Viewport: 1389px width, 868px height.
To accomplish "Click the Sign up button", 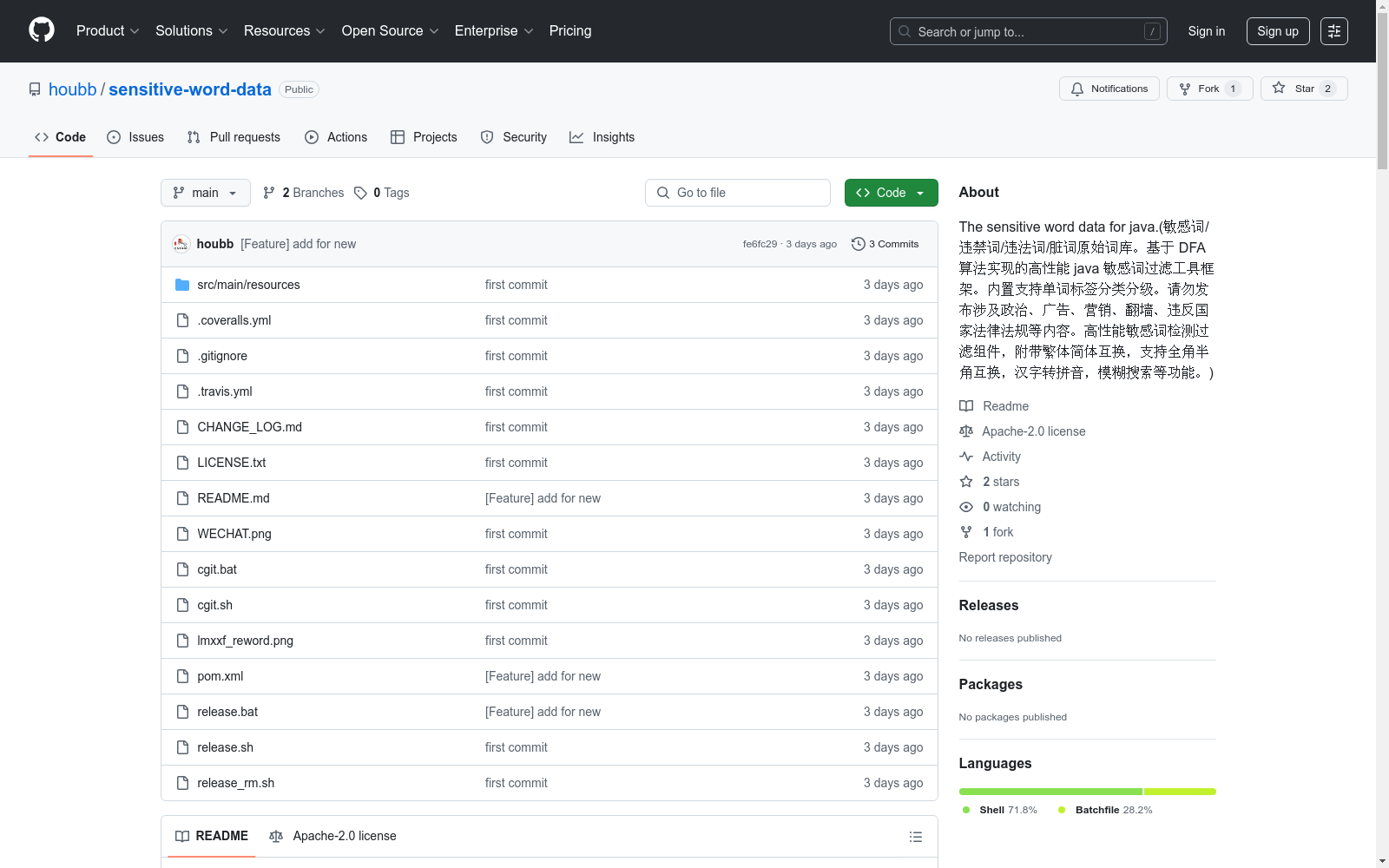I will 1277,31.
